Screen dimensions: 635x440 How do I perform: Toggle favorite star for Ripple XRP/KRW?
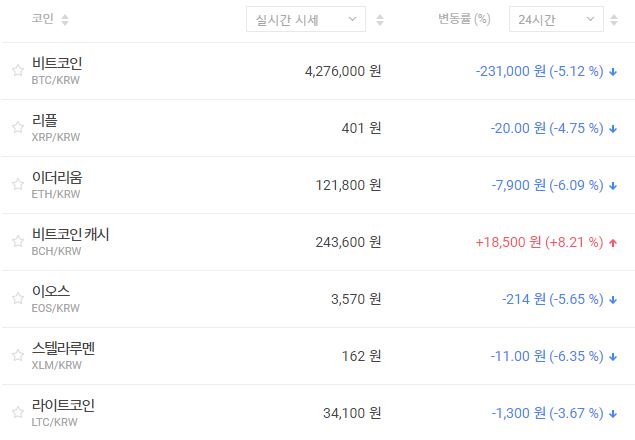[17, 128]
